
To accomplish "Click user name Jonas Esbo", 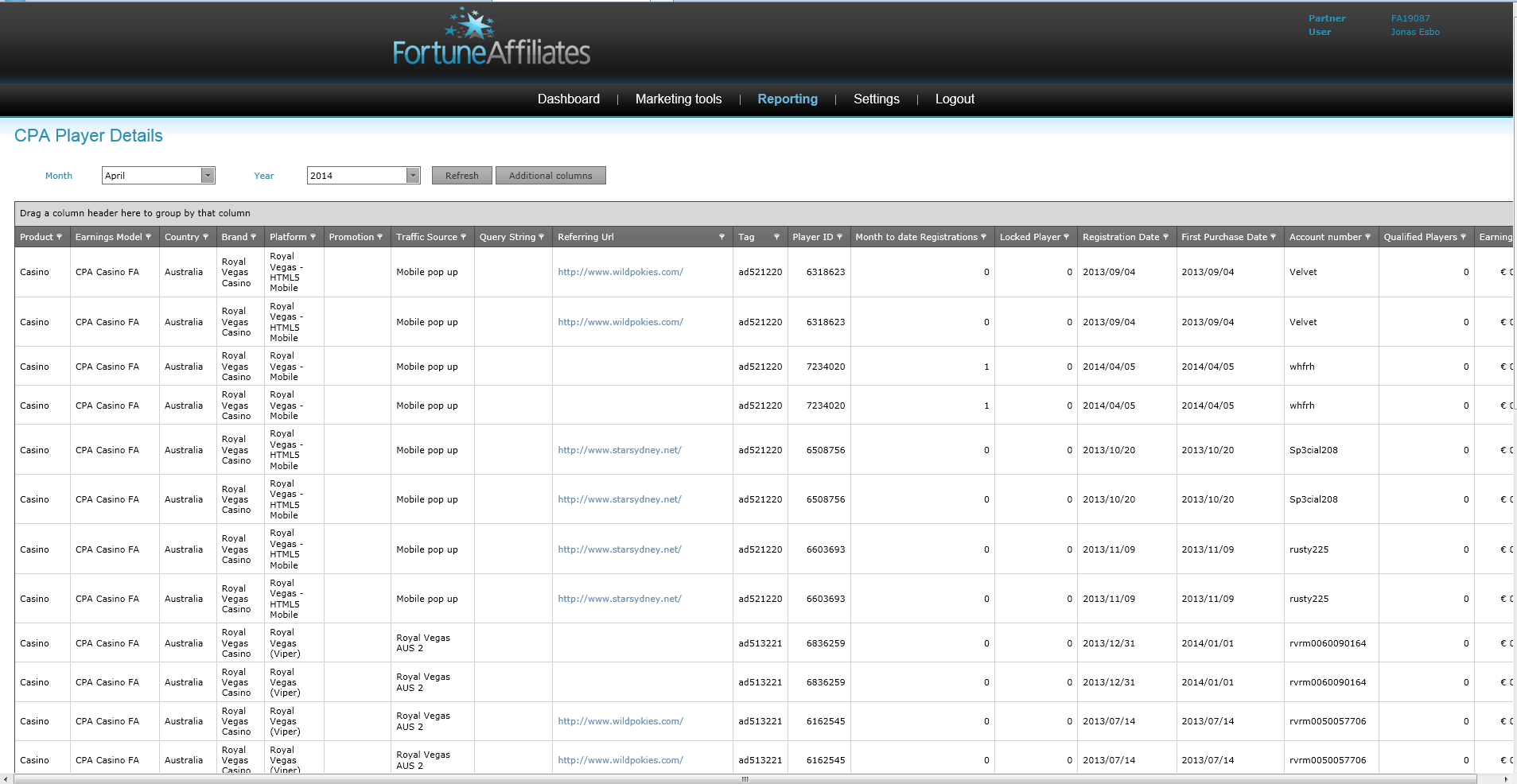I will click(1415, 32).
